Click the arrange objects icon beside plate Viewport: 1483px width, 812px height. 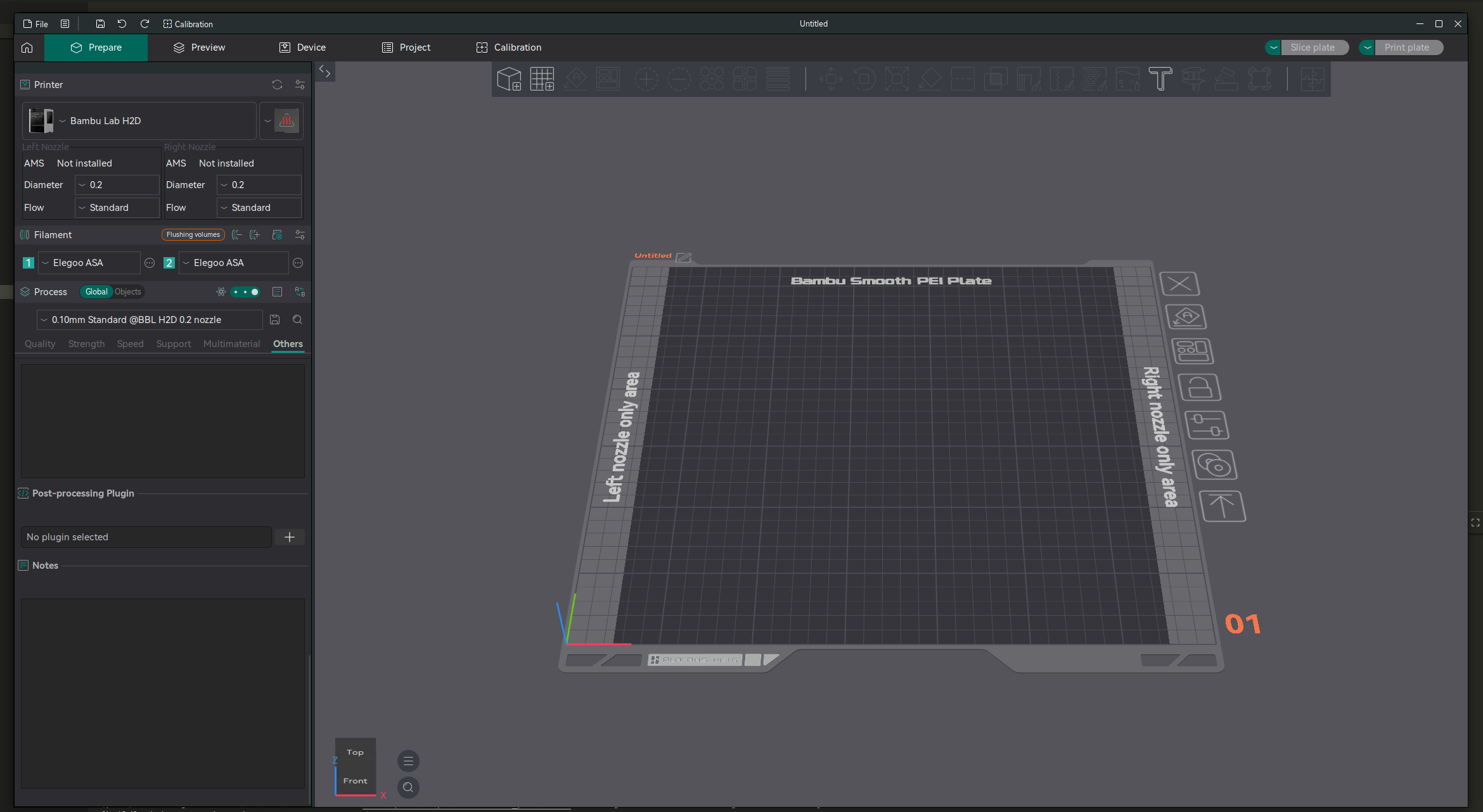[1193, 351]
